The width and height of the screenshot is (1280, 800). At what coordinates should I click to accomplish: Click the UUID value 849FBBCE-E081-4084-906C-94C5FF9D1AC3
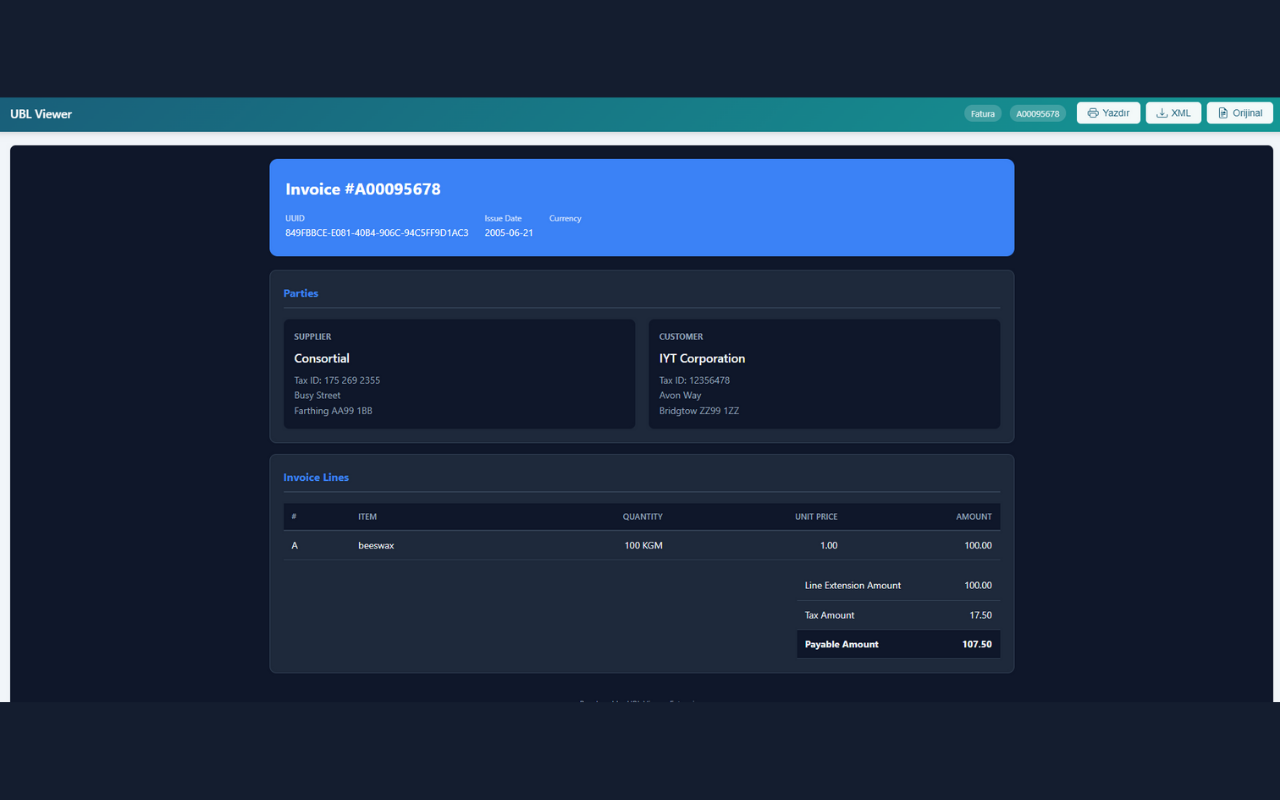coord(377,233)
